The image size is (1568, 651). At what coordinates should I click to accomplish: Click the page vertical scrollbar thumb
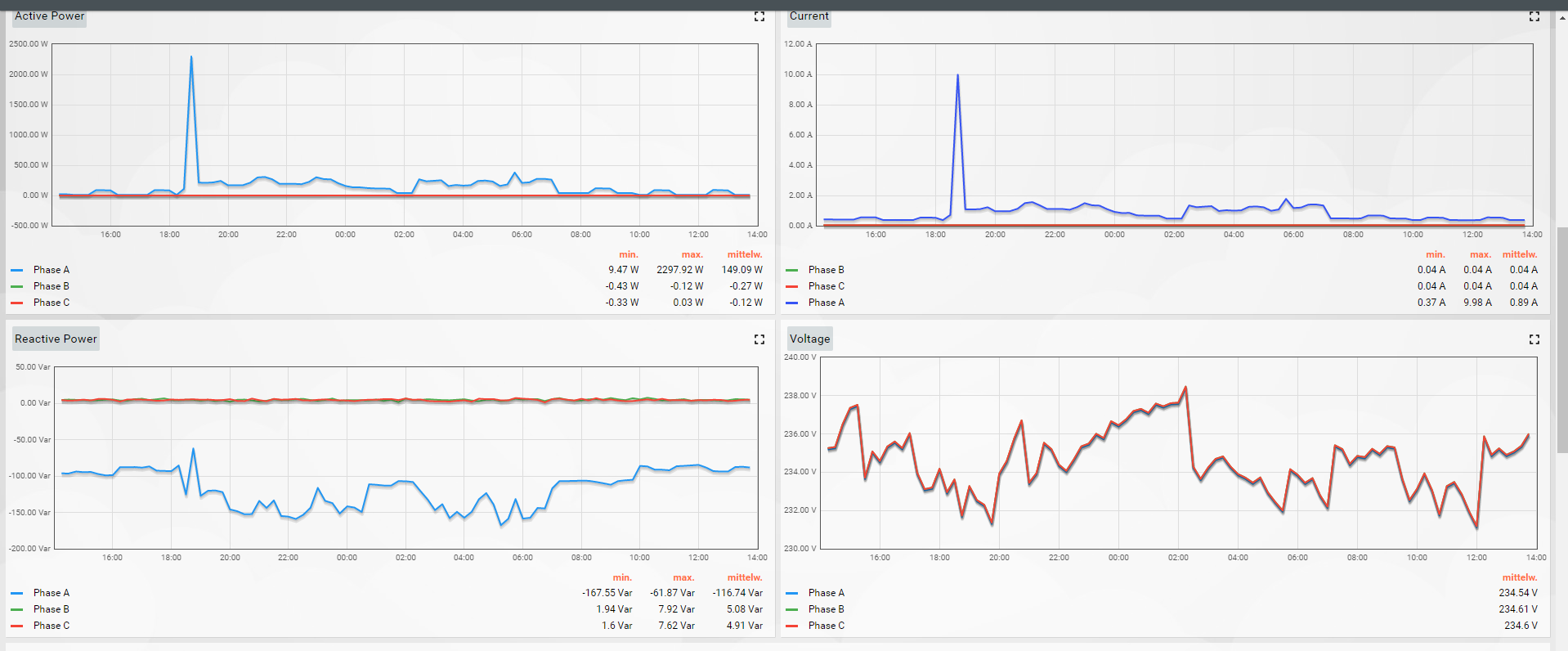(1562, 339)
